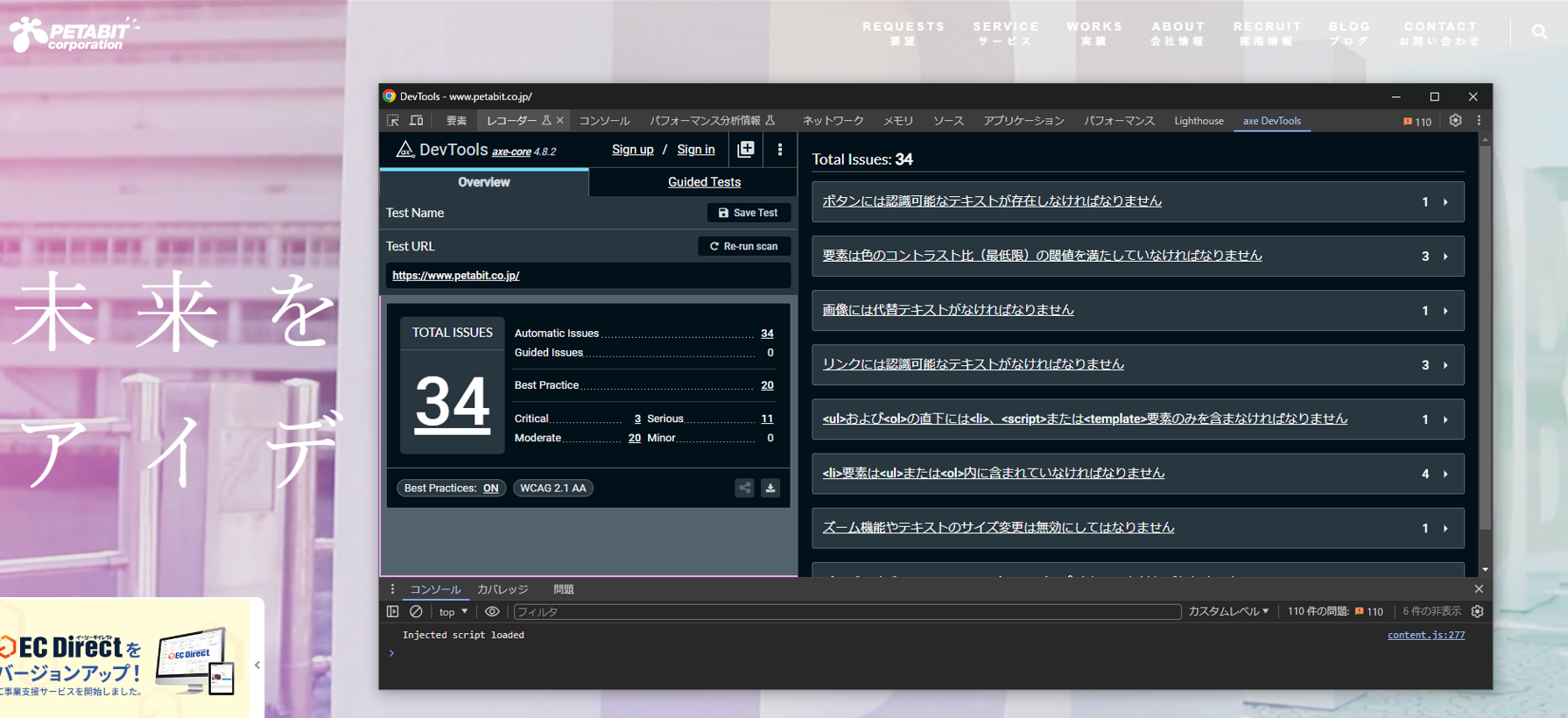Click the inspect element picker icon
1568x718 pixels.
tap(392, 121)
